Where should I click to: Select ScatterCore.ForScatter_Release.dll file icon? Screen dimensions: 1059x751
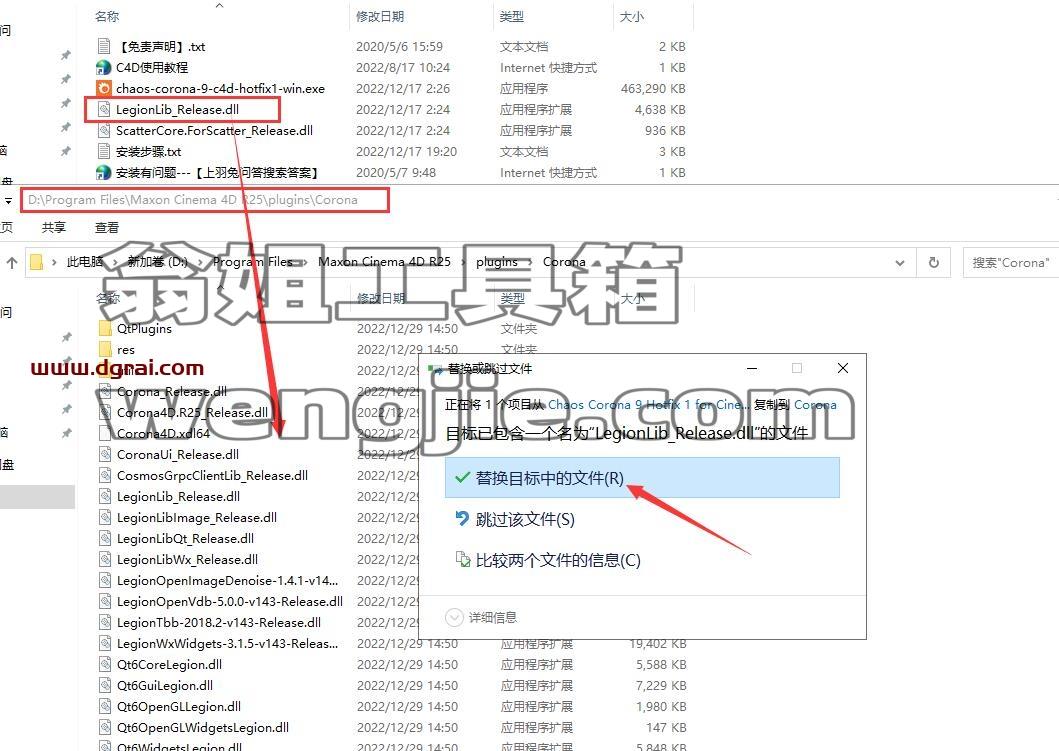tap(103, 130)
